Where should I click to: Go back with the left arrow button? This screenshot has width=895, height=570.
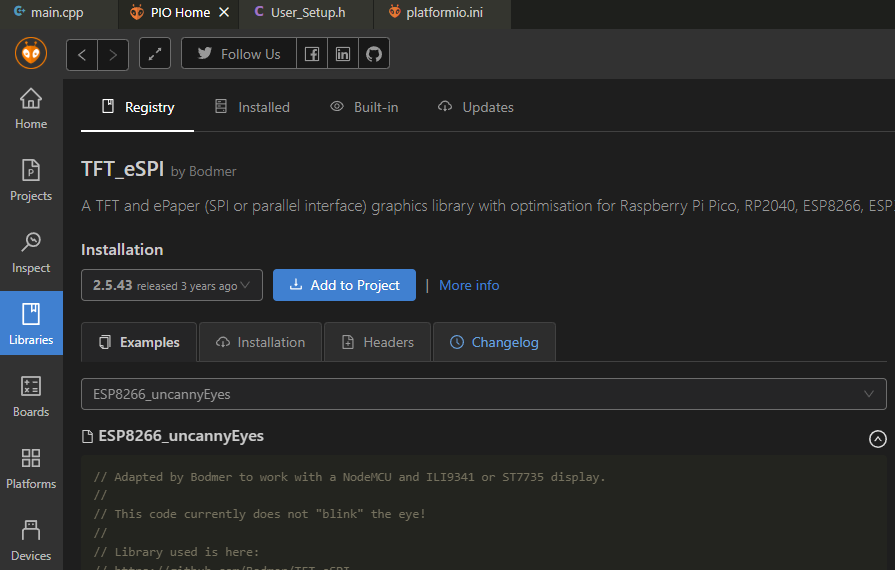[x=82, y=55]
